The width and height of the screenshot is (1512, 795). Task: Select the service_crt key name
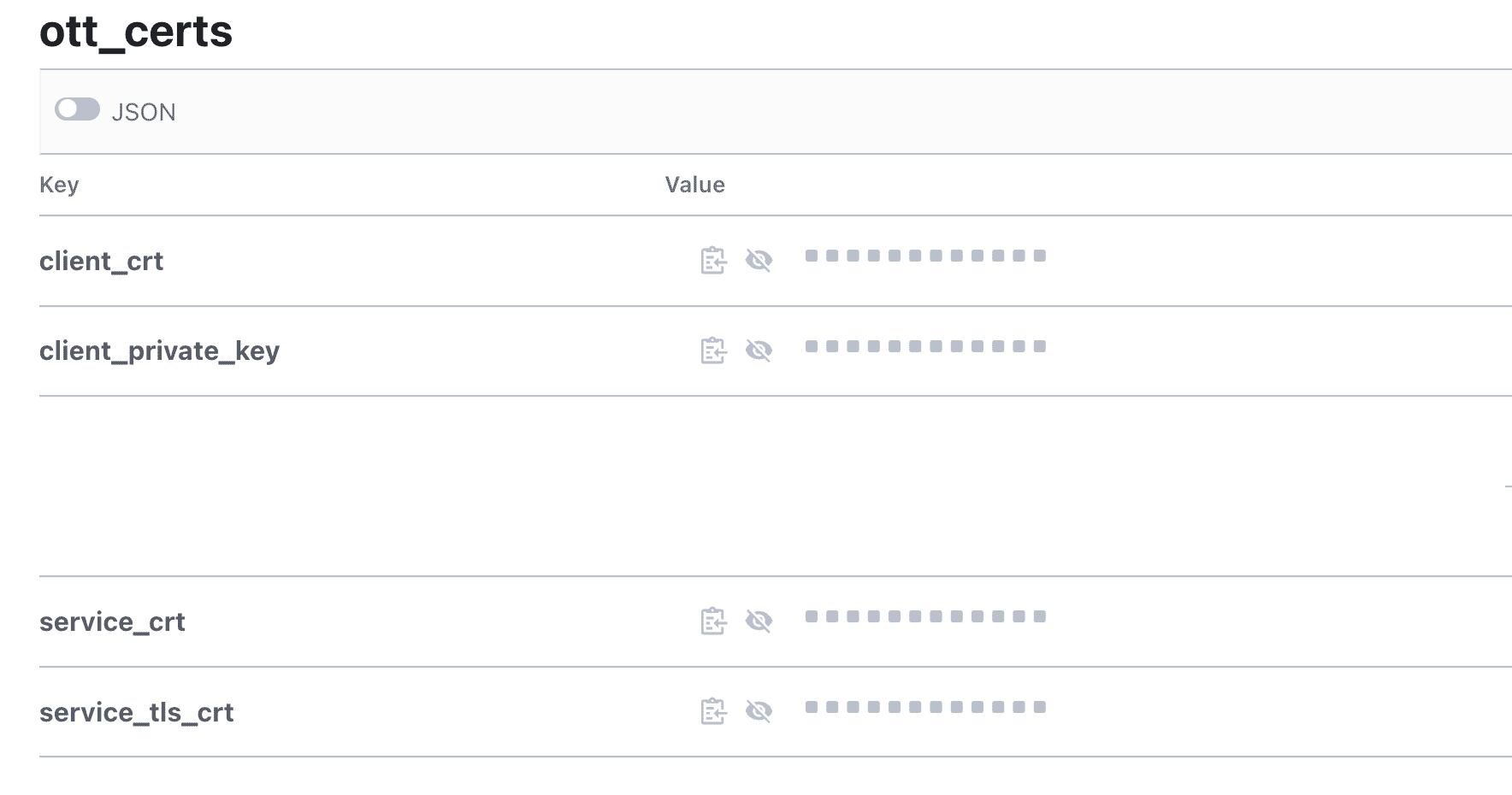pos(112,622)
